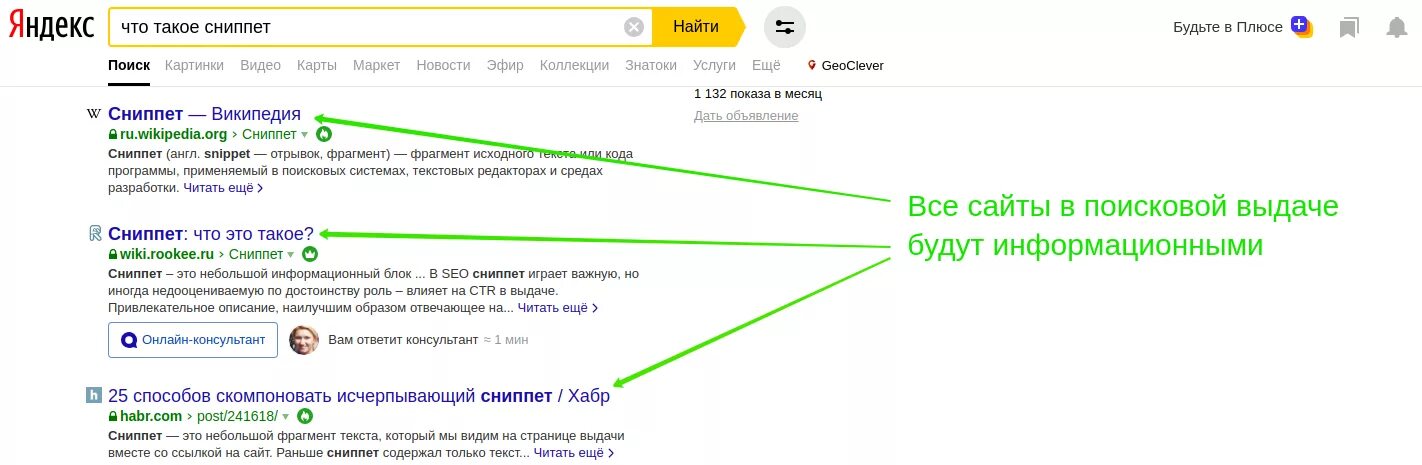
Task: Click 'Вам ответит консультант' text
Action: [x=403, y=340]
